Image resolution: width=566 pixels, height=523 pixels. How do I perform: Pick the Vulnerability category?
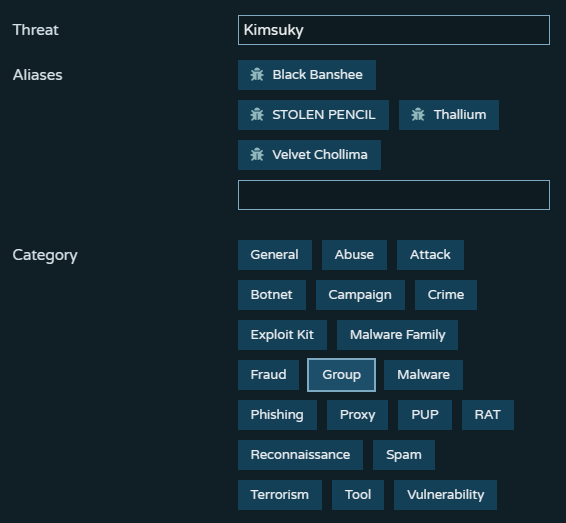[x=445, y=495]
